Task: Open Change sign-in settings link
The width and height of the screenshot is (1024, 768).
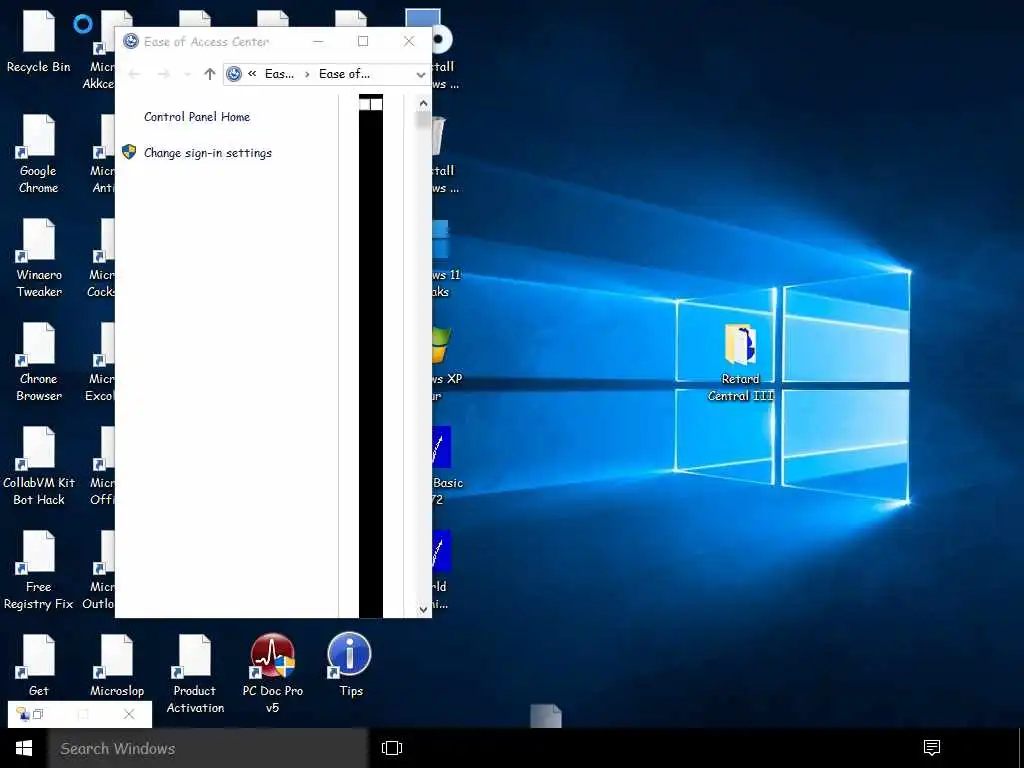Action: pos(208,153)
